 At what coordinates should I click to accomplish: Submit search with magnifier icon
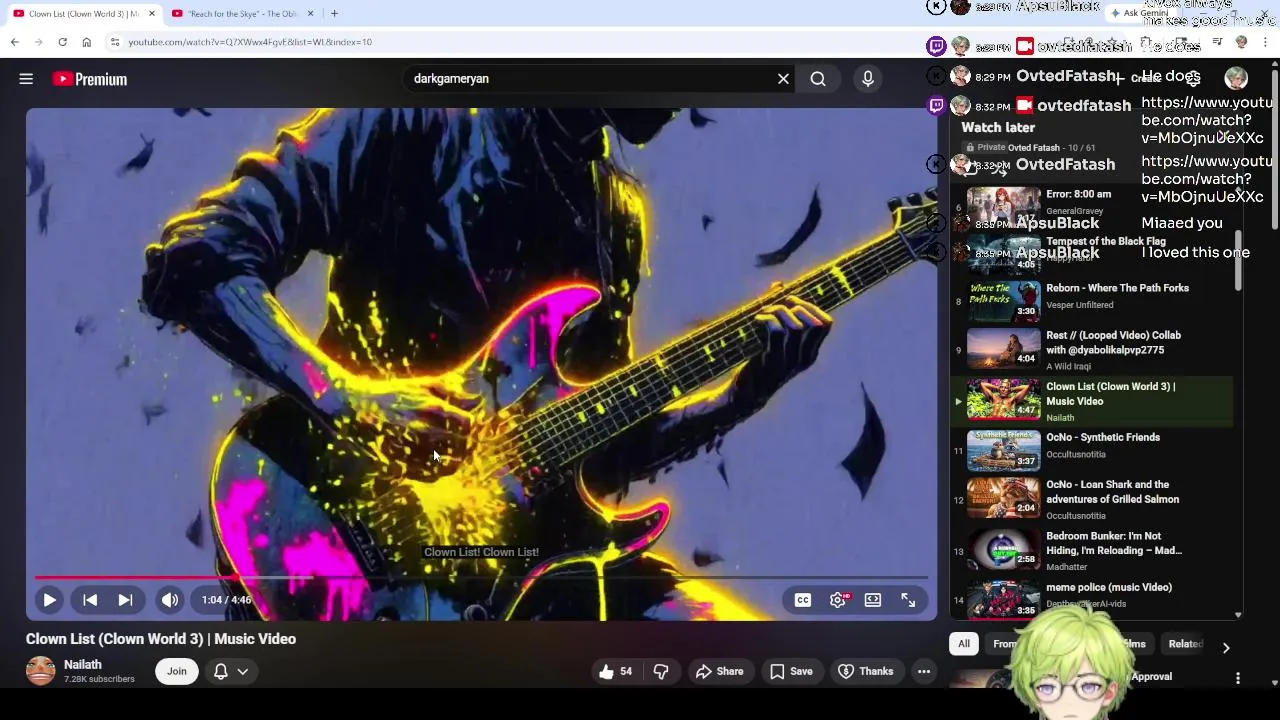818,79
